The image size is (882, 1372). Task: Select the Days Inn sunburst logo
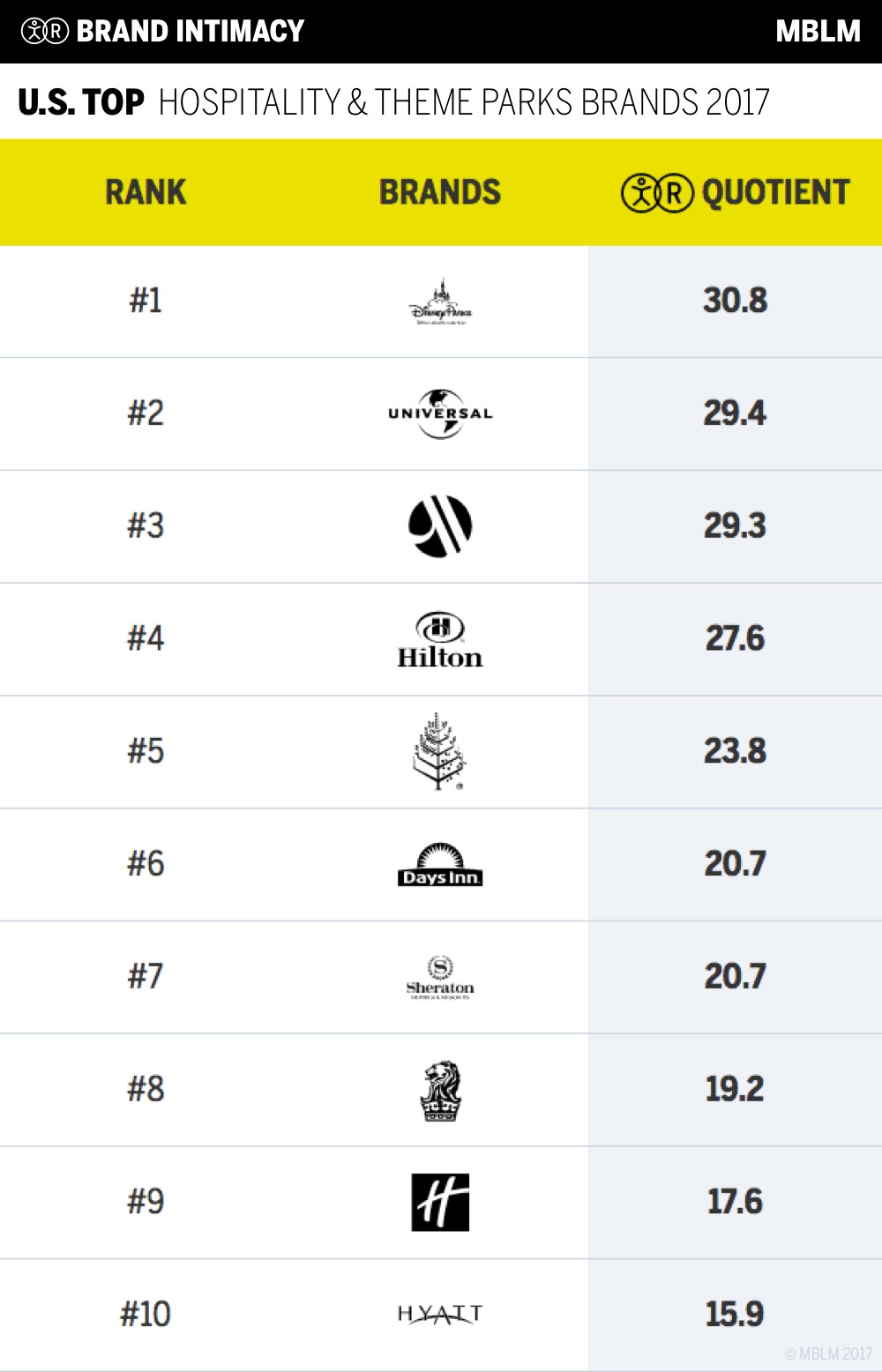pos(440,865)
